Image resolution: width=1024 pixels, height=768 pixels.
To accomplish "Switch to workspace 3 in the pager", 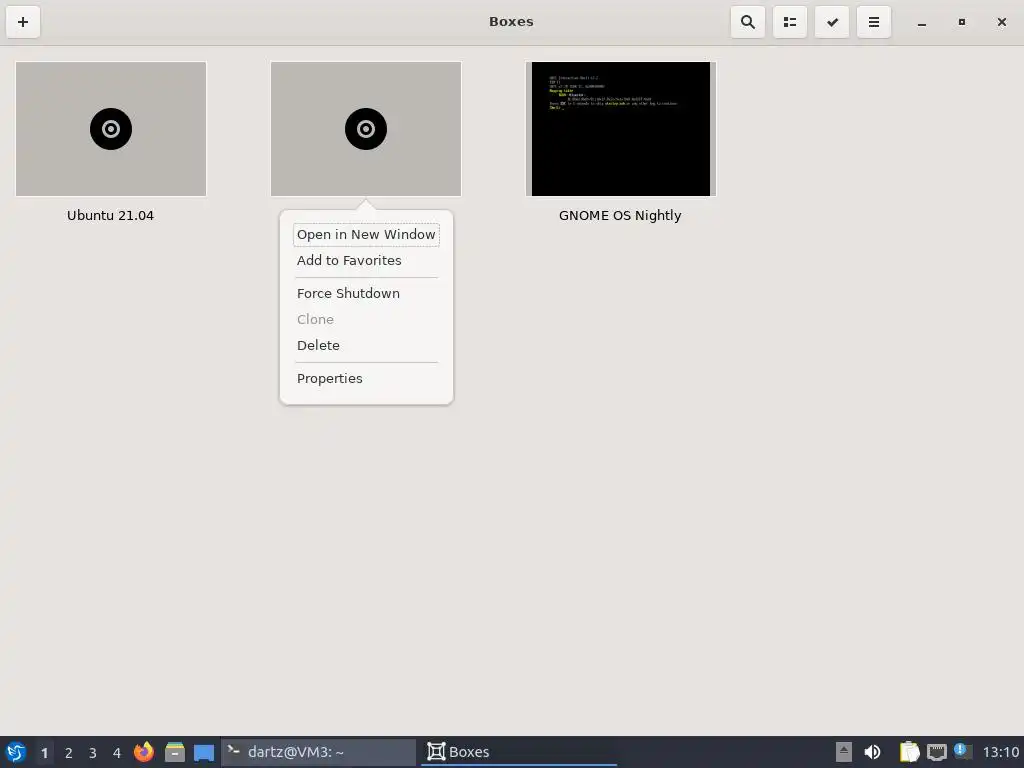I will [93, 752].
